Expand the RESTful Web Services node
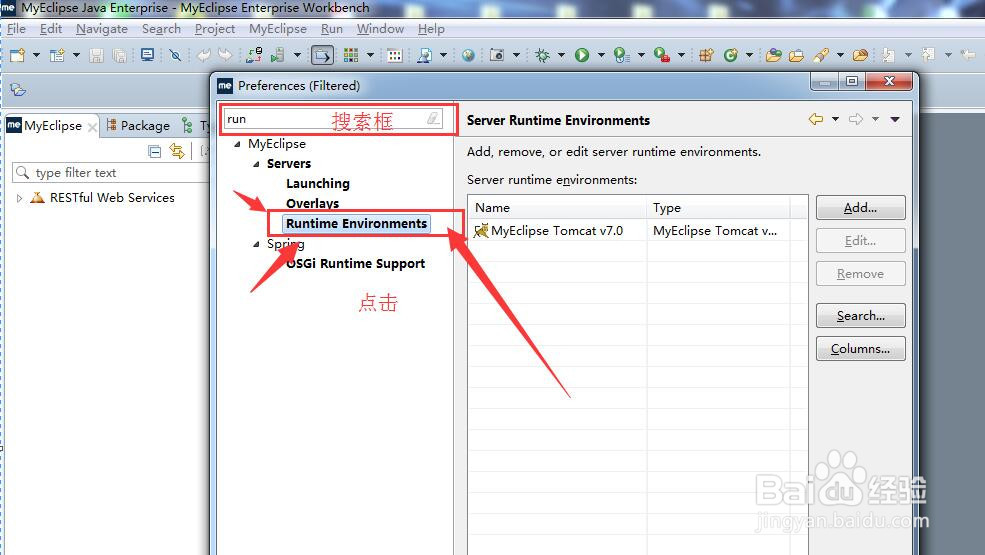Image resolution: width=985 pixels, height=555 pixels. pos(19,198)
